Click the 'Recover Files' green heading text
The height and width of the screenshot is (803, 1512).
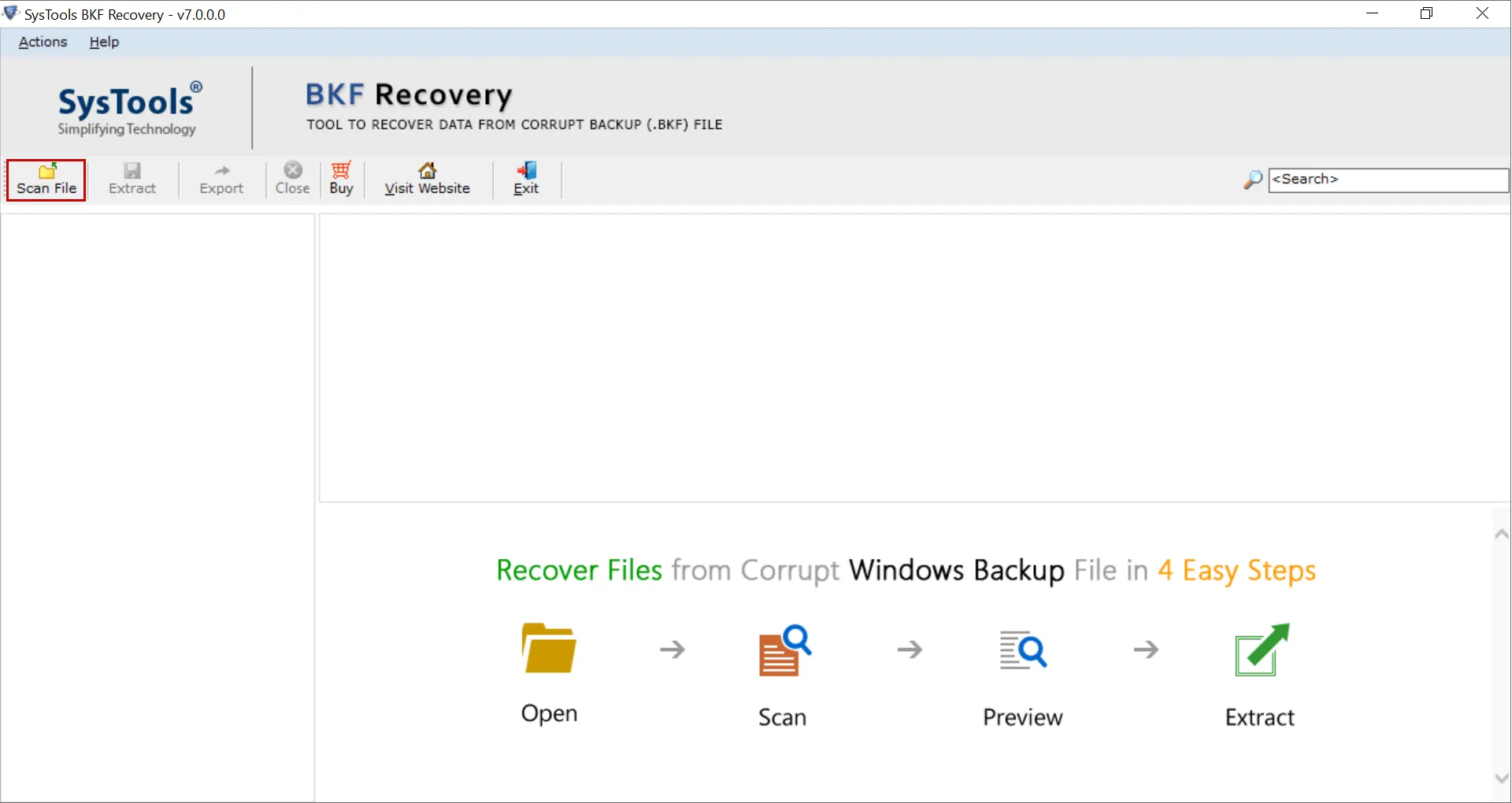point(579,570)
